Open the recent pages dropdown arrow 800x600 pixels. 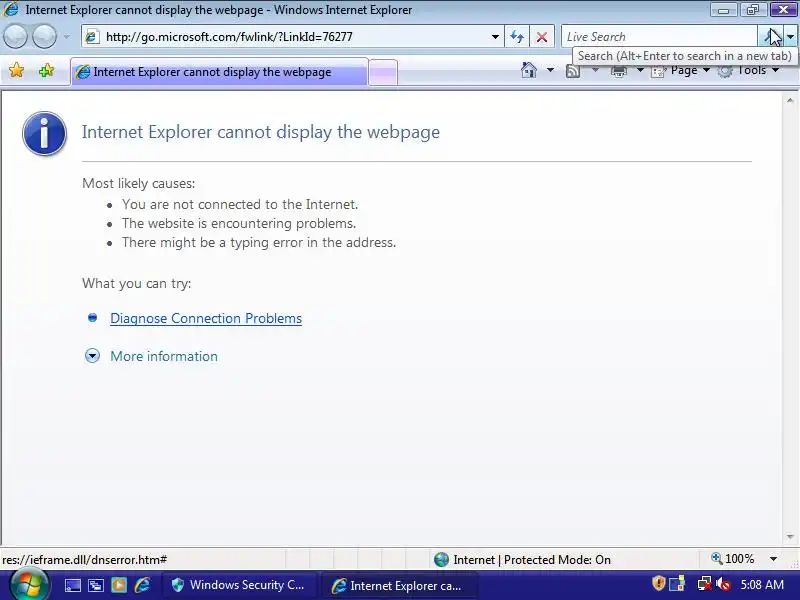[x=67, y=37]
